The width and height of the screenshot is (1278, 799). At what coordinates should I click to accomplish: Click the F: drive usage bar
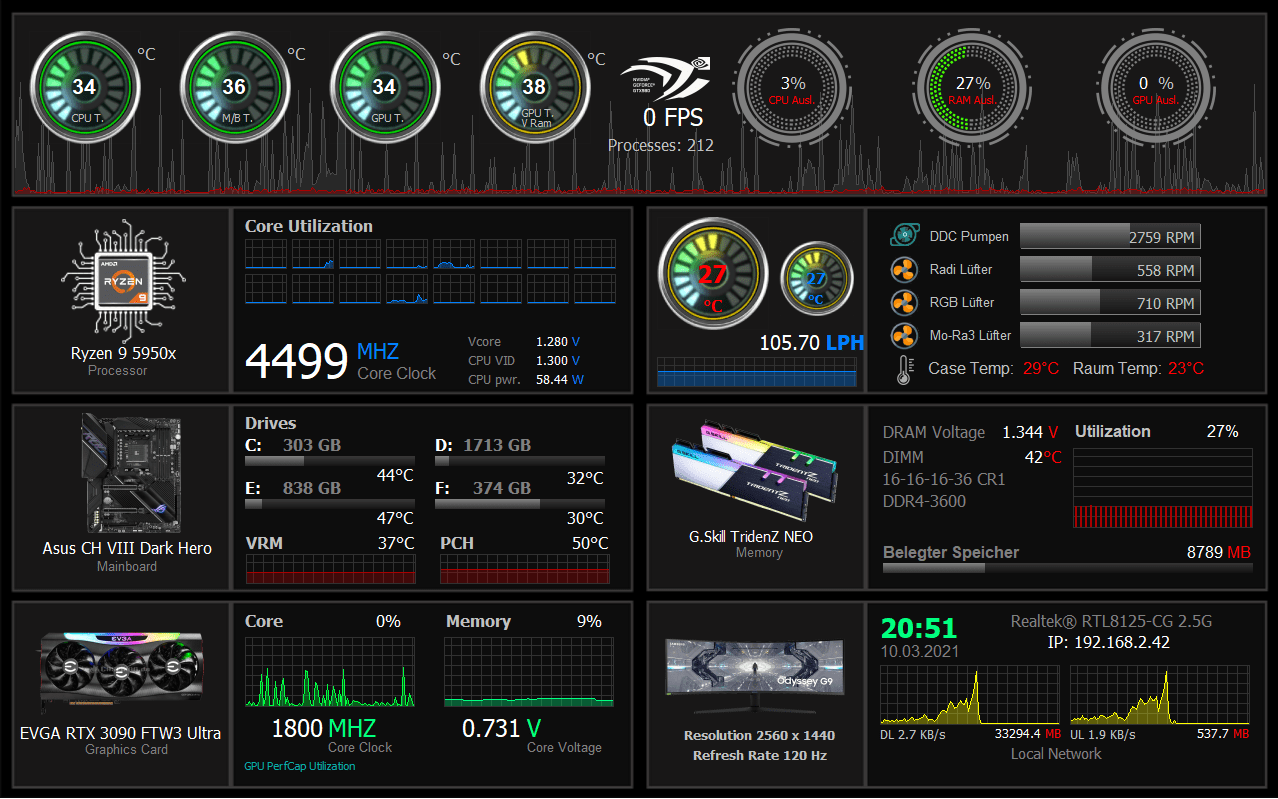[520, 504]
